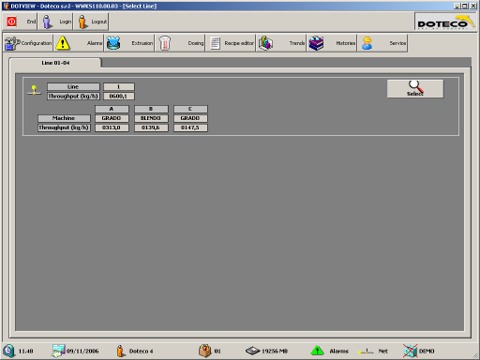Viewport: 480px width, 360px height.
Task: Open the Dosing section icon
Action: pos(164,43)
